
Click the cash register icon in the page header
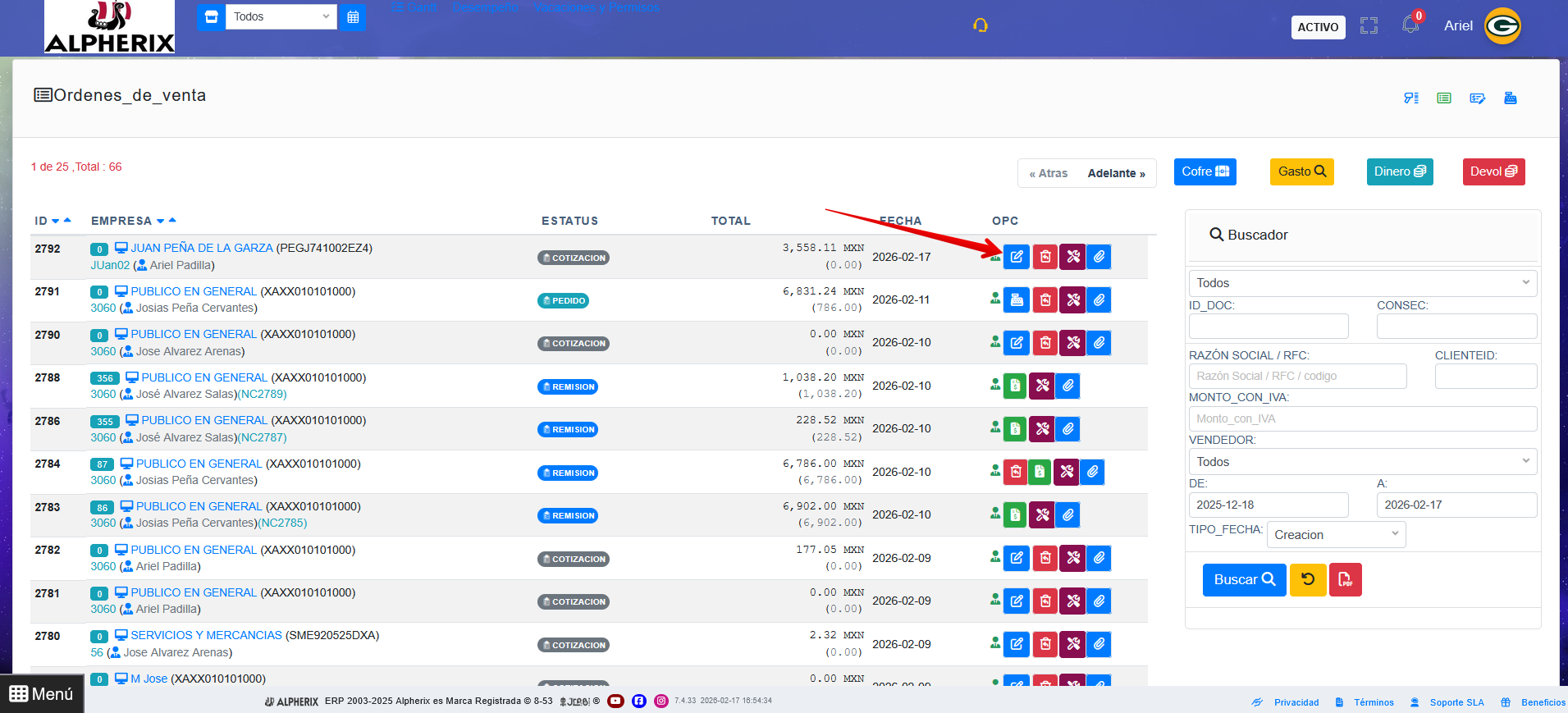click(1510, 98)
